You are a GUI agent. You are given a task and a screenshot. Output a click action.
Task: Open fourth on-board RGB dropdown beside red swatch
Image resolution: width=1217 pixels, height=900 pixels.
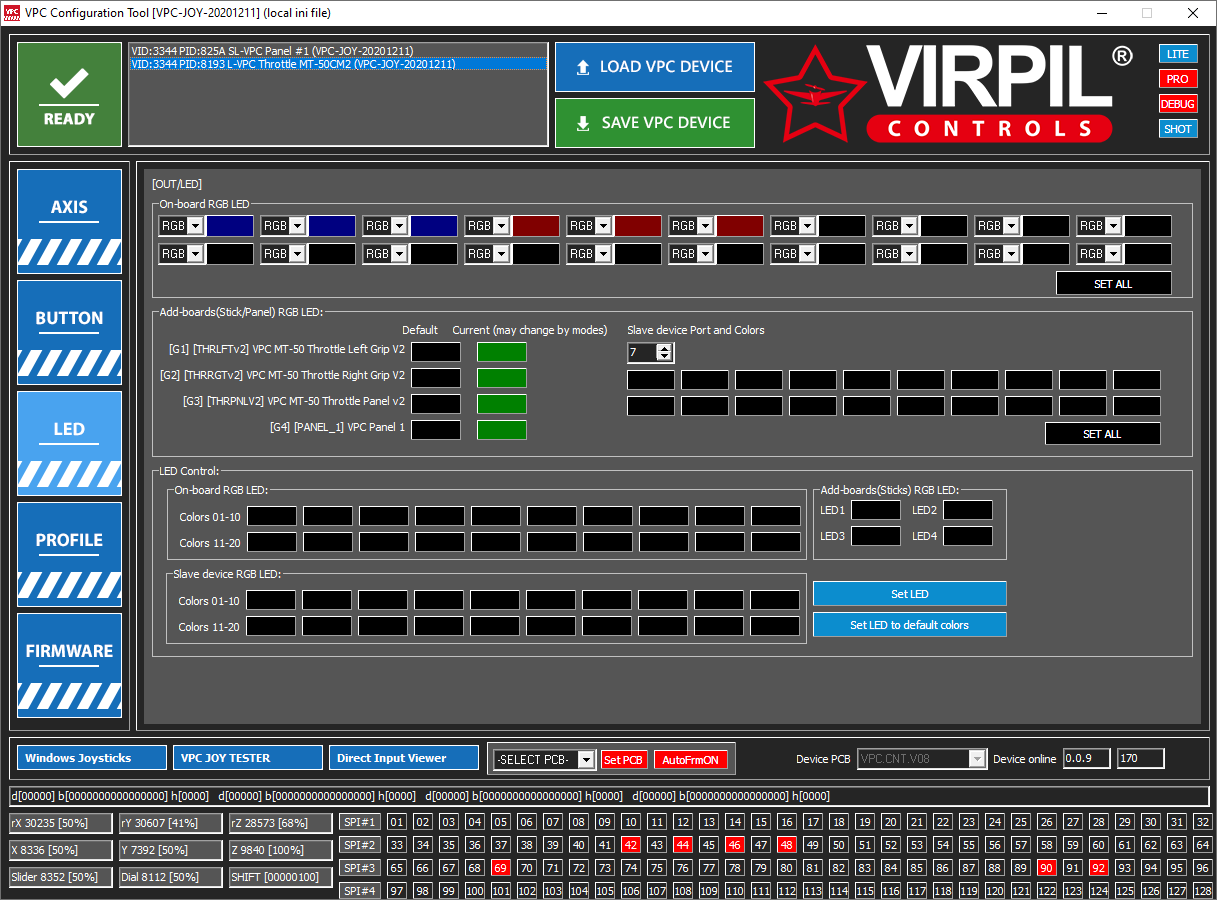tap(501, 226)
